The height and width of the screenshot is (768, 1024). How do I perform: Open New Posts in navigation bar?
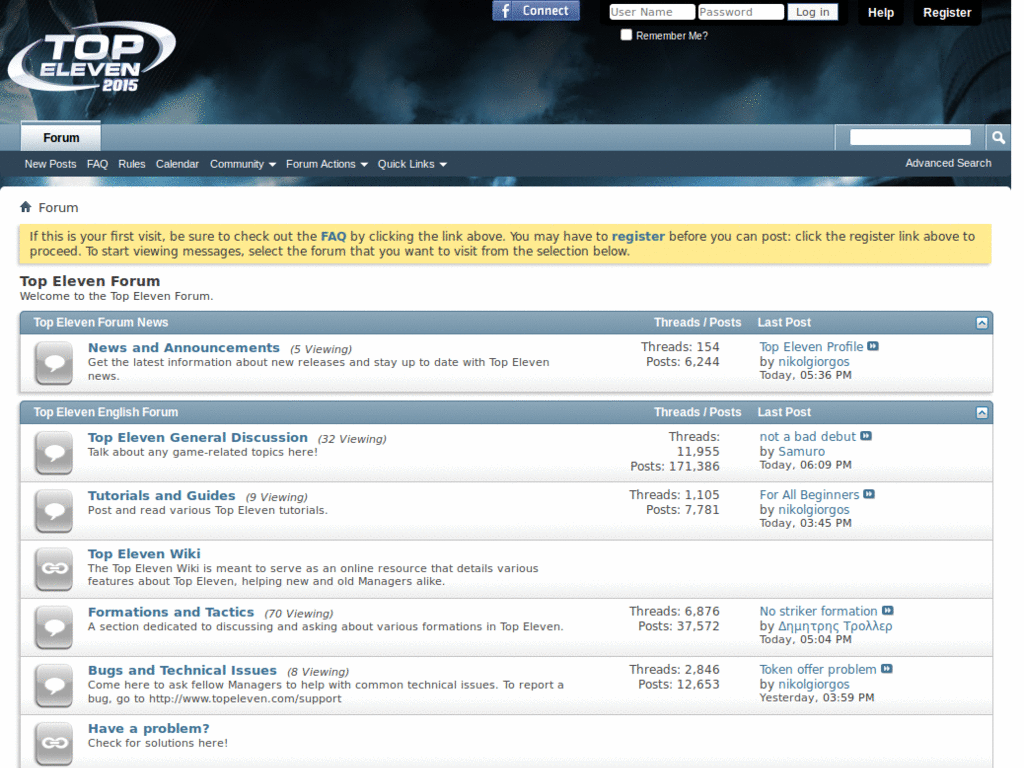(x=50, y=164)
